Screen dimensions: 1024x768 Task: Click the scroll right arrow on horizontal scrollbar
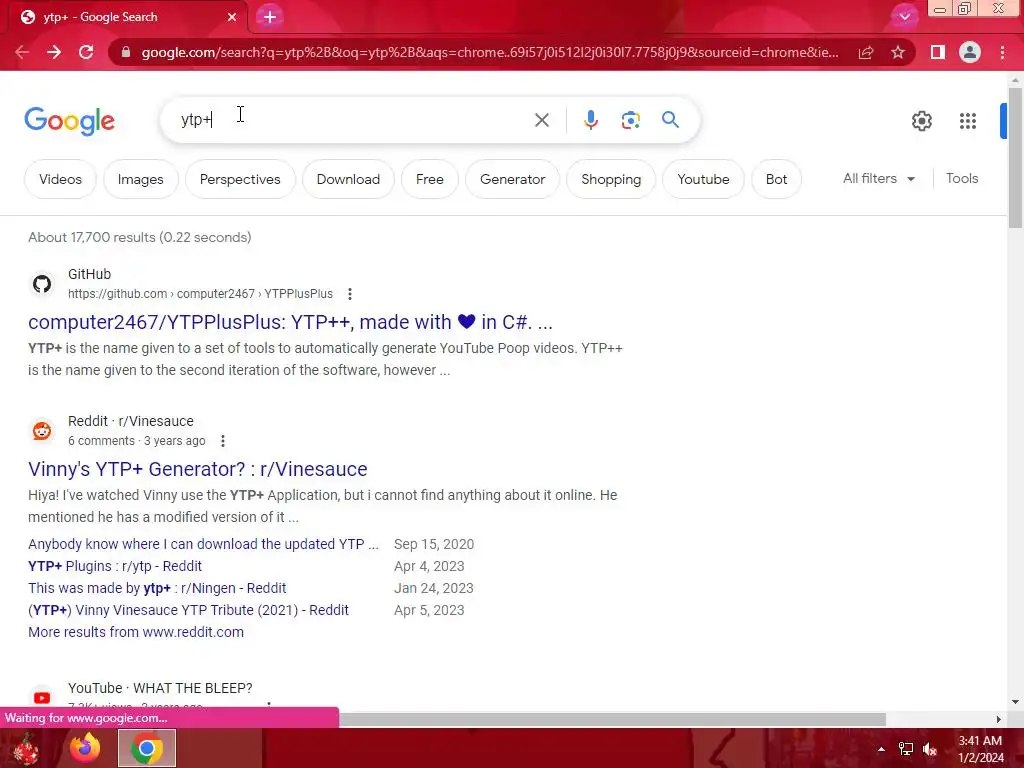(x=999, y=719)
